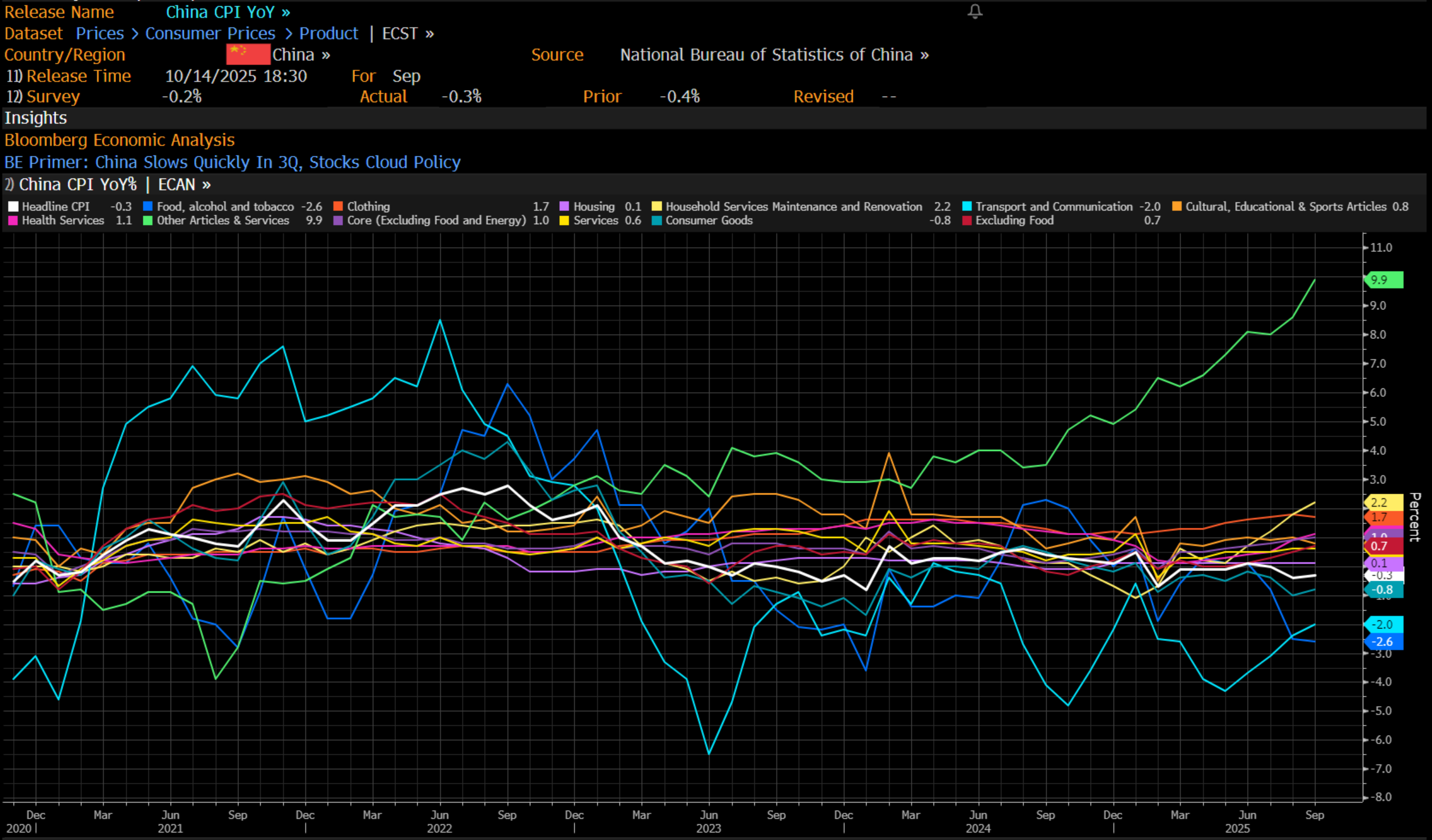Expand the China CPI YoY release name
The image size is (1432, 840).
click(228, 12)
